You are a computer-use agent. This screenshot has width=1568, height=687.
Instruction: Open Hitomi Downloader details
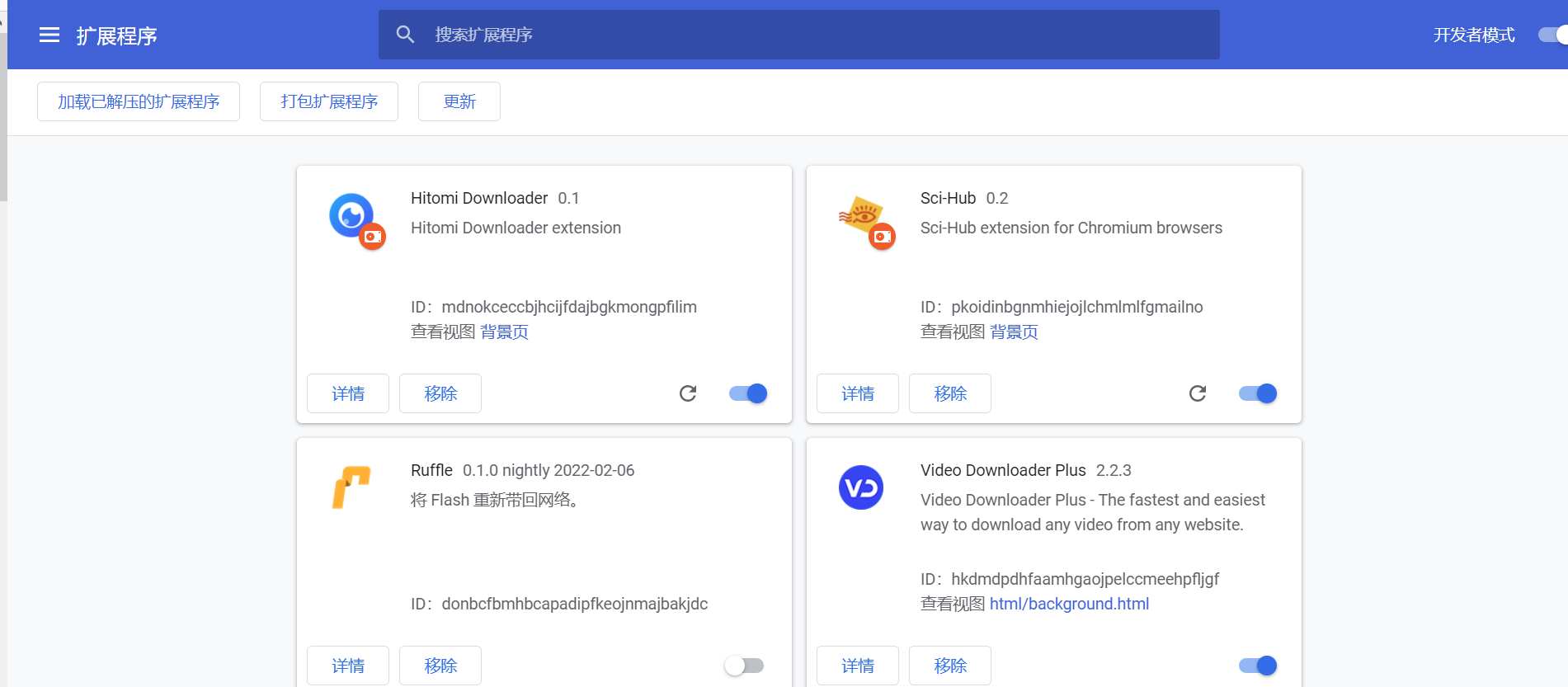pyautogui.click(x=348, y=393)
